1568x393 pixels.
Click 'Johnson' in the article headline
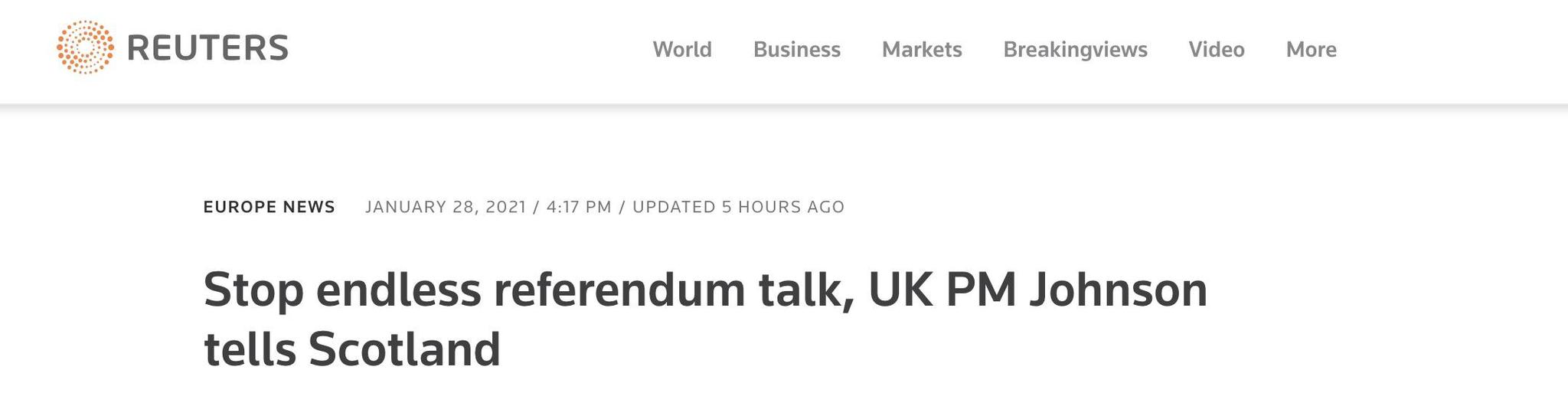tap(1118, 290)
